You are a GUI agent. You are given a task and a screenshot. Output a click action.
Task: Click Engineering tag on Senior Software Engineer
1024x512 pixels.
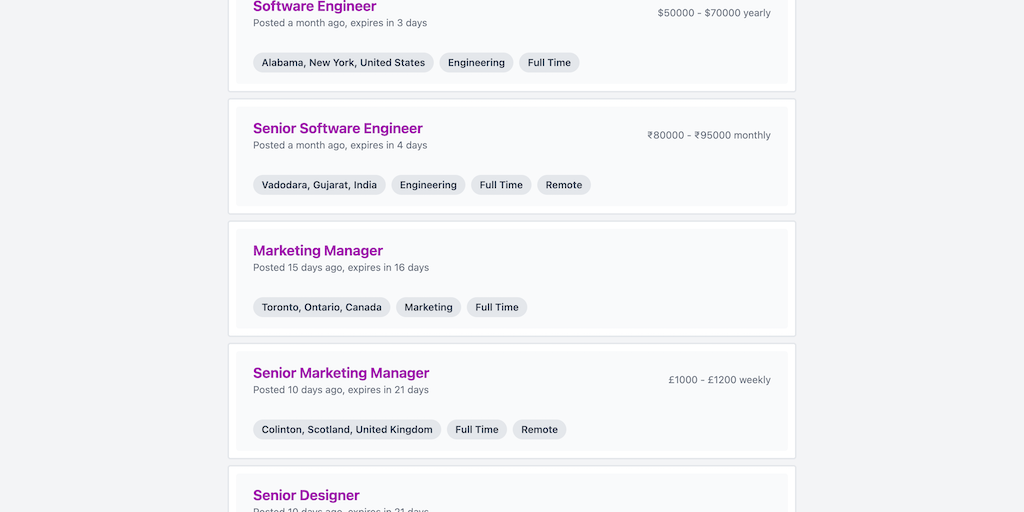(x=428, y=185)
